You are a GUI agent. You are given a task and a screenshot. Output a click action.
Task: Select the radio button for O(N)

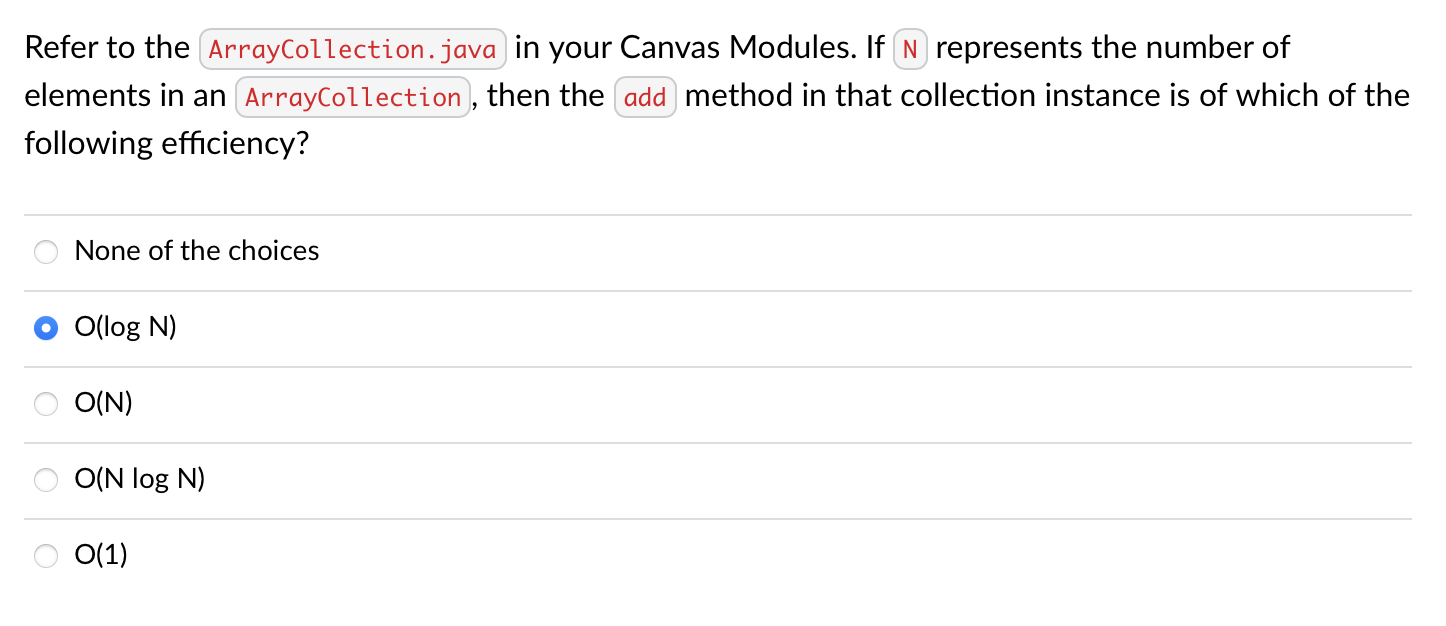point(46,404)
